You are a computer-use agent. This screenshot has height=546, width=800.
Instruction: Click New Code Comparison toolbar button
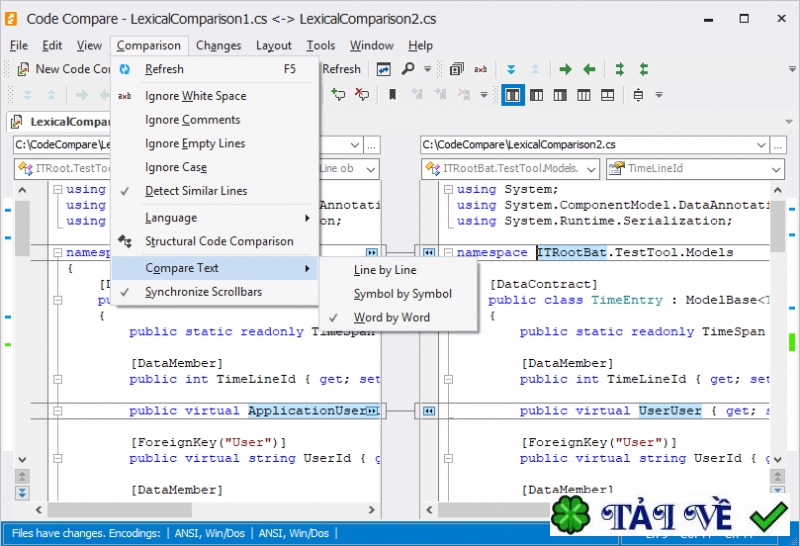click(x=62, y=69)
